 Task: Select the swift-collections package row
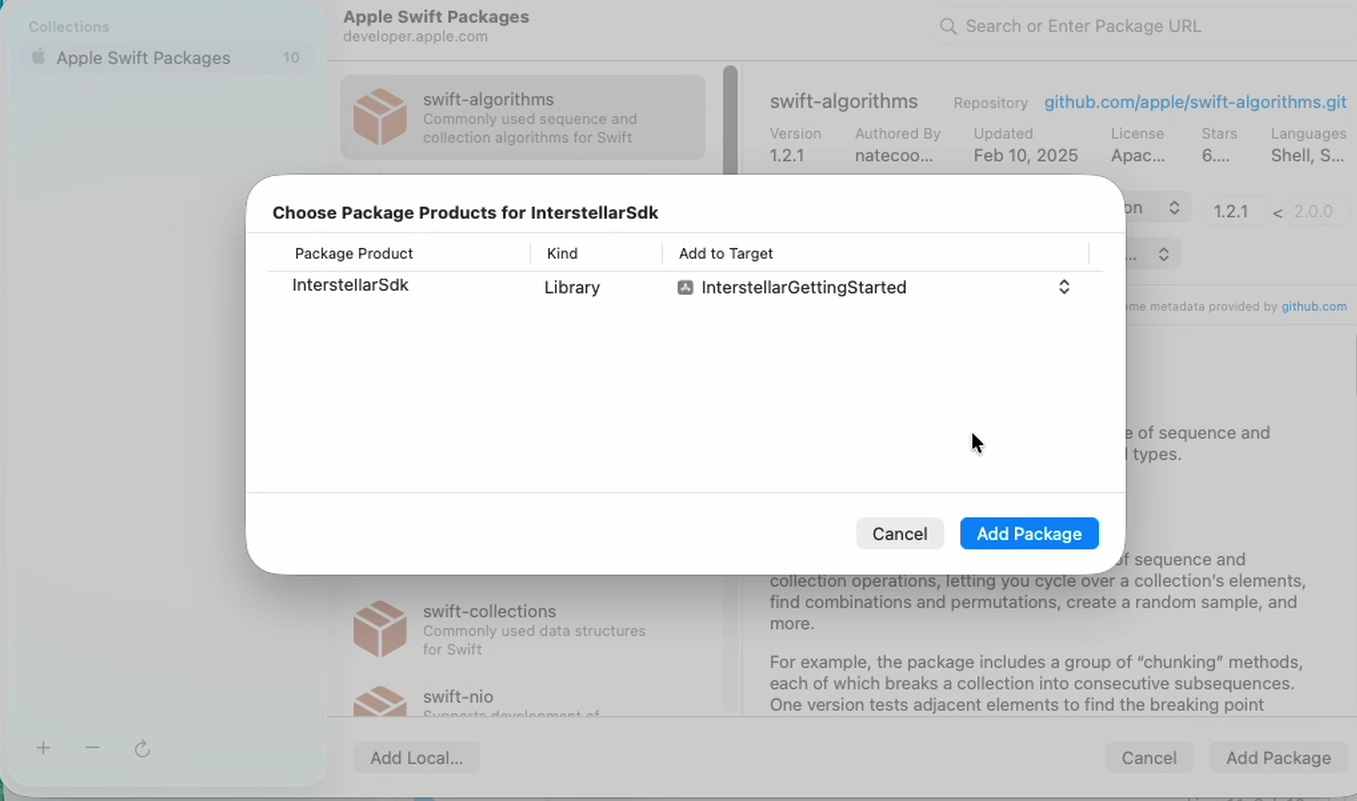pos(523,629)
